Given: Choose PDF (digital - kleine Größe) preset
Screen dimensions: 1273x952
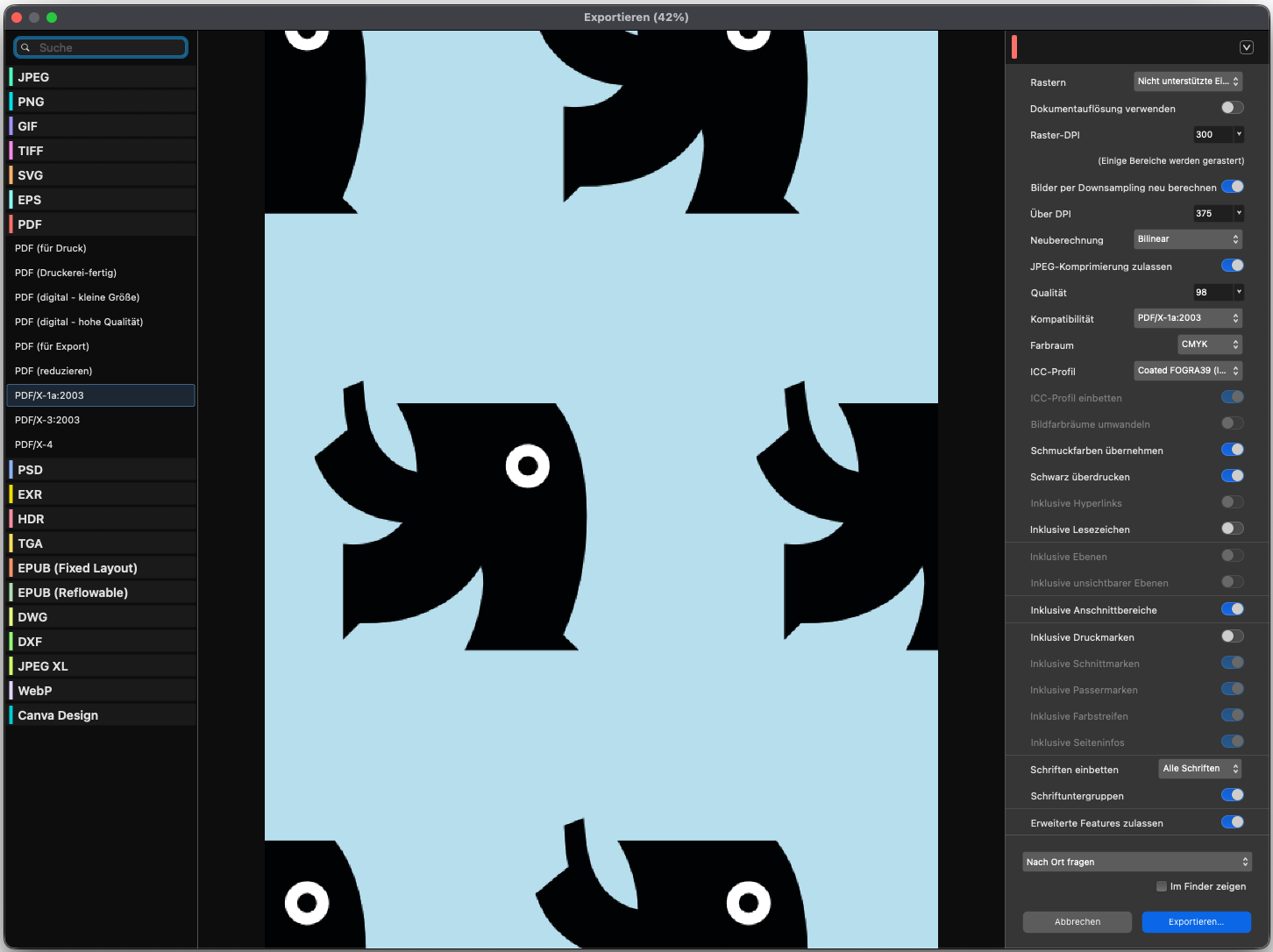Looking at the screenshot, I should (x=101, y=297).
